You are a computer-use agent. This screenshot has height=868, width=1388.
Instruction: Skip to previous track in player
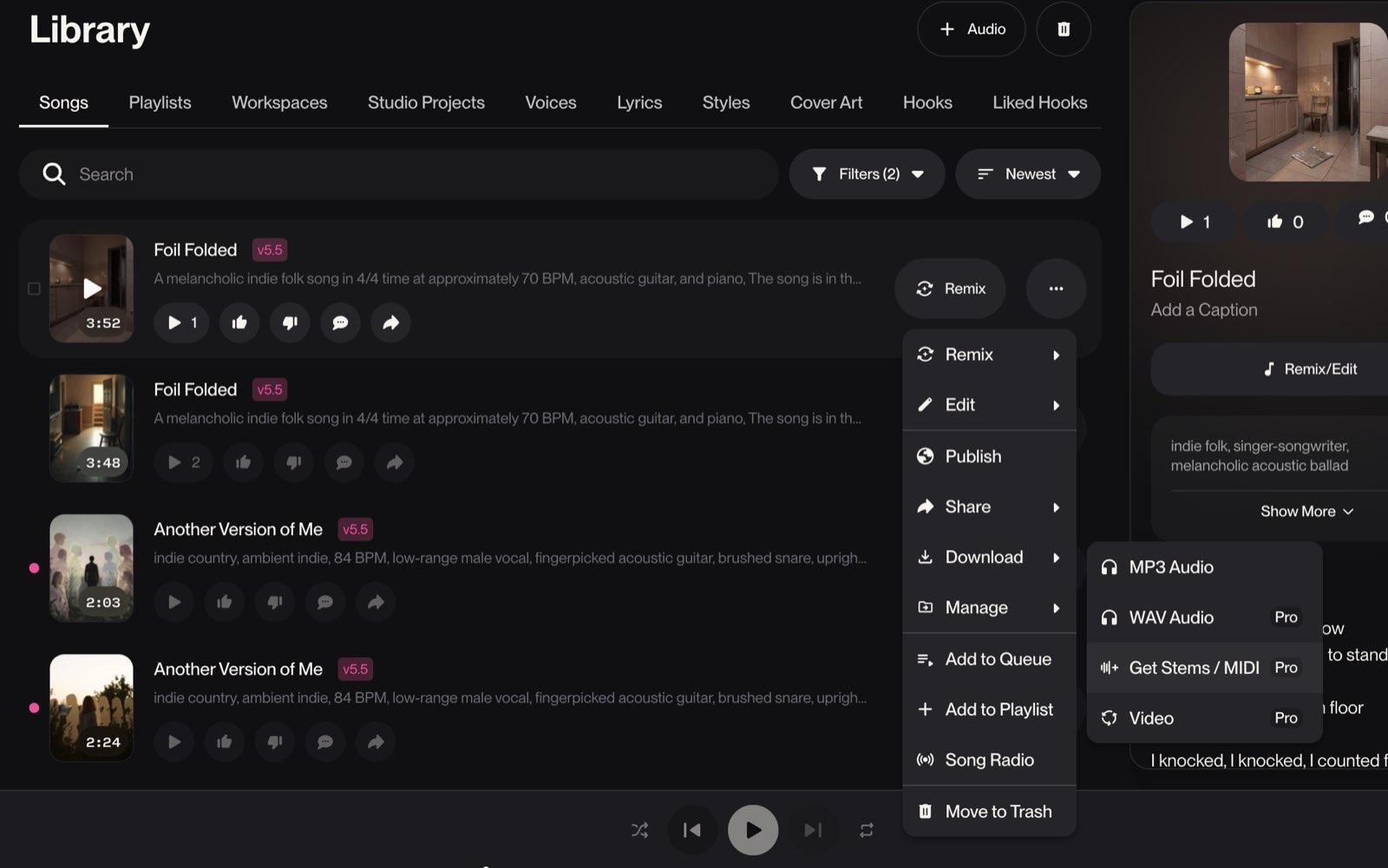click(x=692, y=830)
